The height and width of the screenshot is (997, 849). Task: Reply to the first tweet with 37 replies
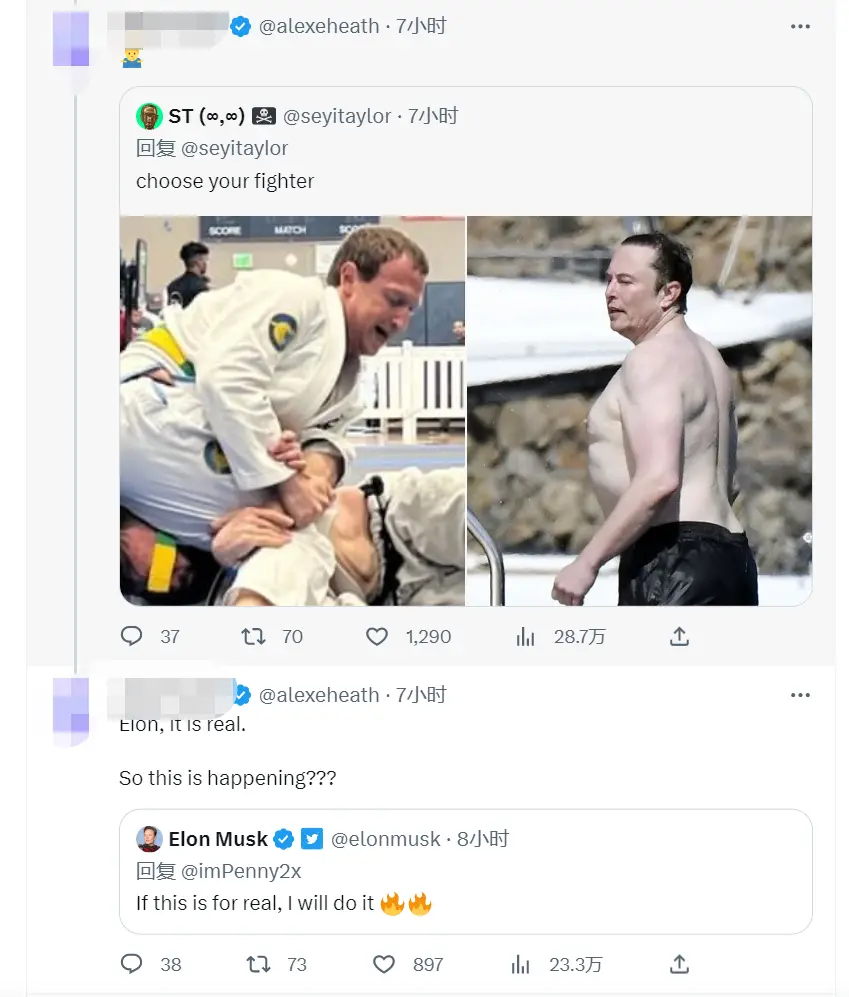pos(132,636)
